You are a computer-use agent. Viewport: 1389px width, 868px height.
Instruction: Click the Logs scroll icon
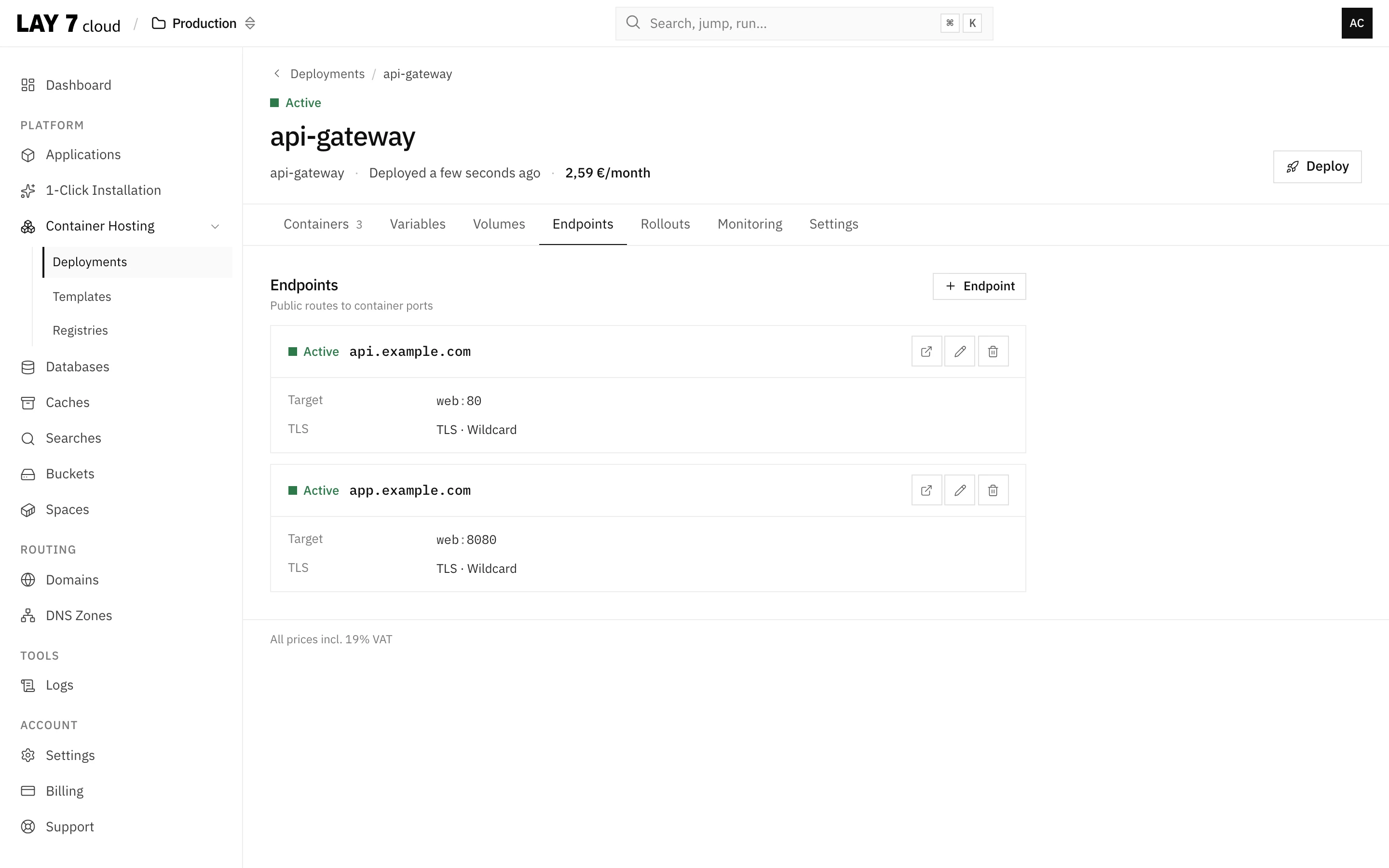[x=27, y=685]
